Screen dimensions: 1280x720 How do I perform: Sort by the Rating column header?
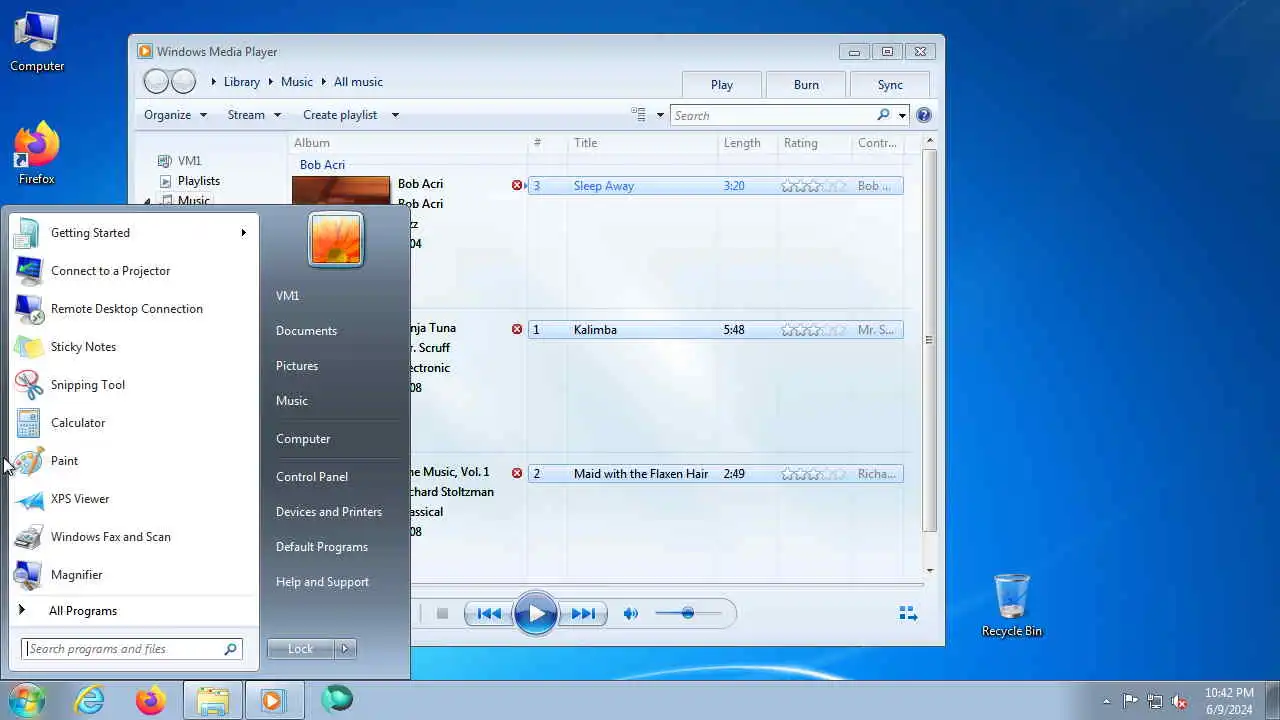point(800,143)
